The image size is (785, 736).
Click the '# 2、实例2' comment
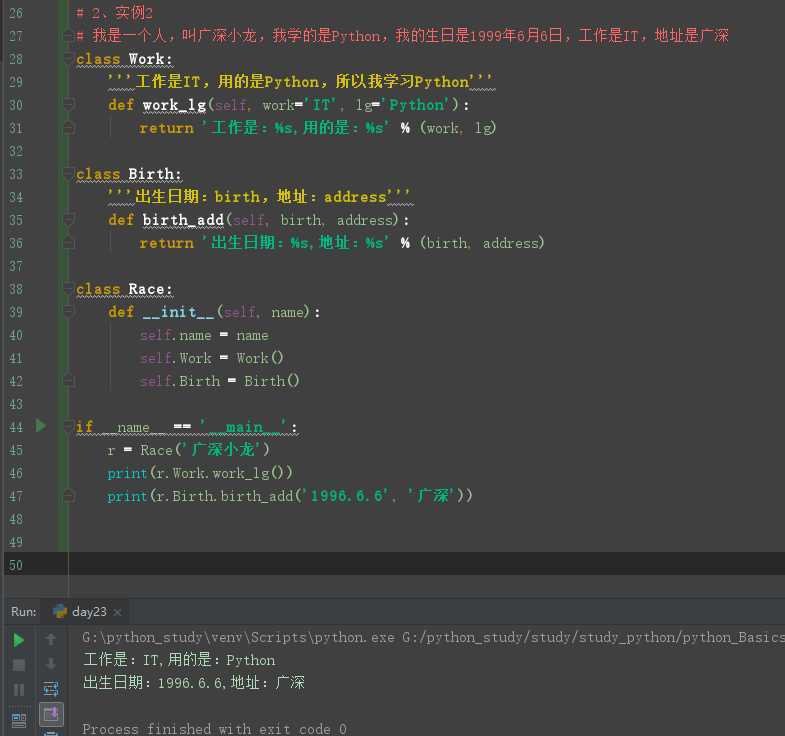tap(115, 13)
